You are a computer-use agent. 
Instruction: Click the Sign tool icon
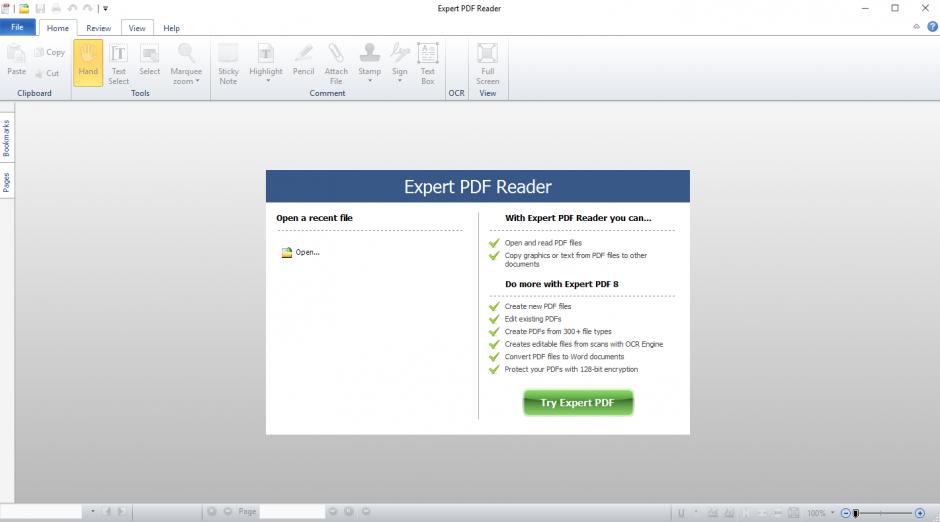click(400, 53)
